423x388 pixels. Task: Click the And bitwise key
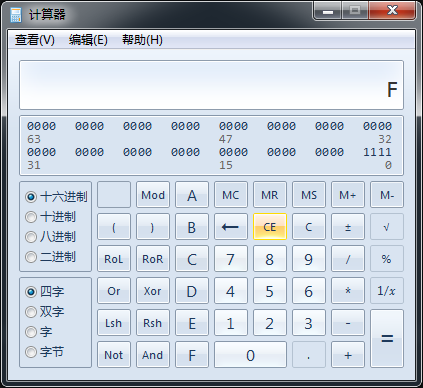[153, 355]
